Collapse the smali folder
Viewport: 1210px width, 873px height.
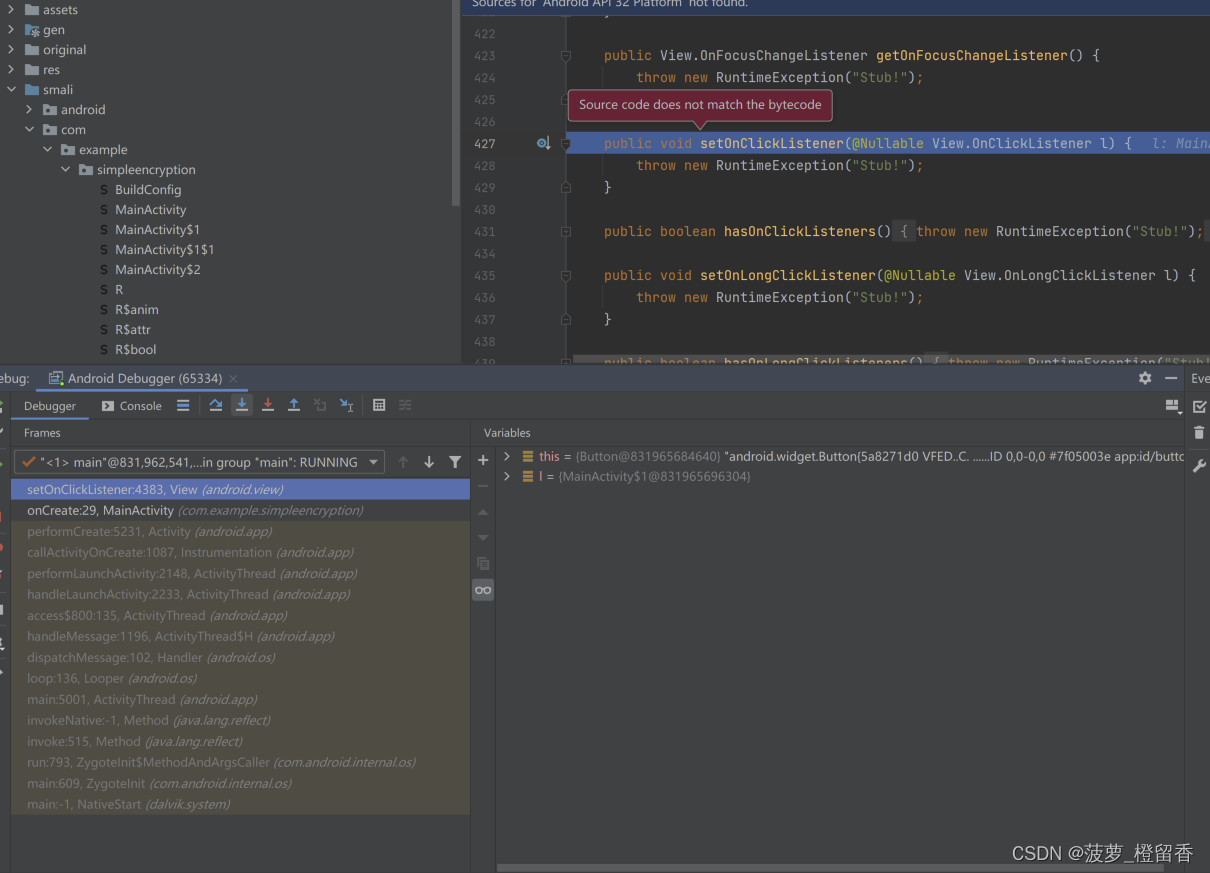point(11,90)
